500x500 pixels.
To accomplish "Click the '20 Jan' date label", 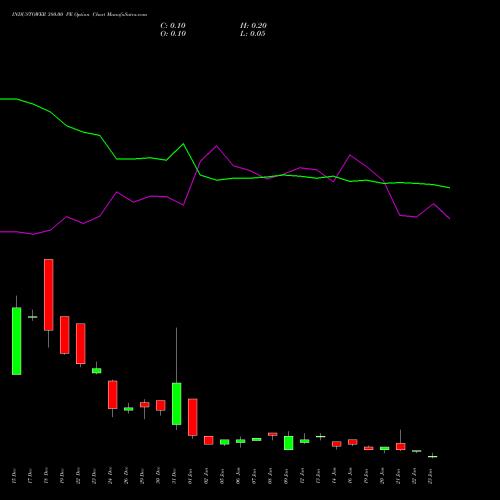I will click(x=382, y=476).
